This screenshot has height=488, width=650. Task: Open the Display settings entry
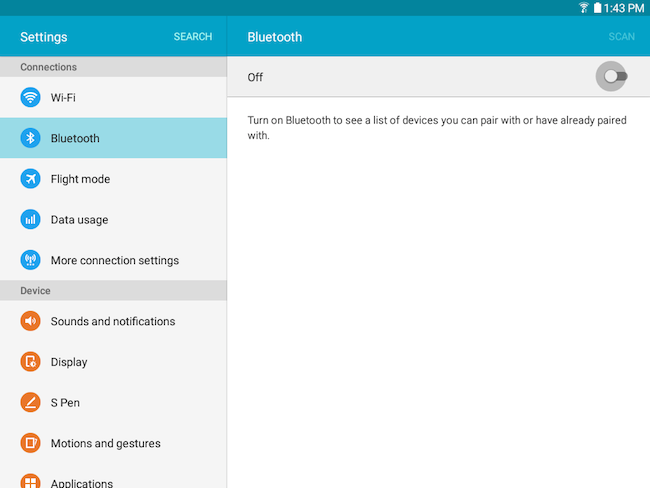[x=113, y=362]
